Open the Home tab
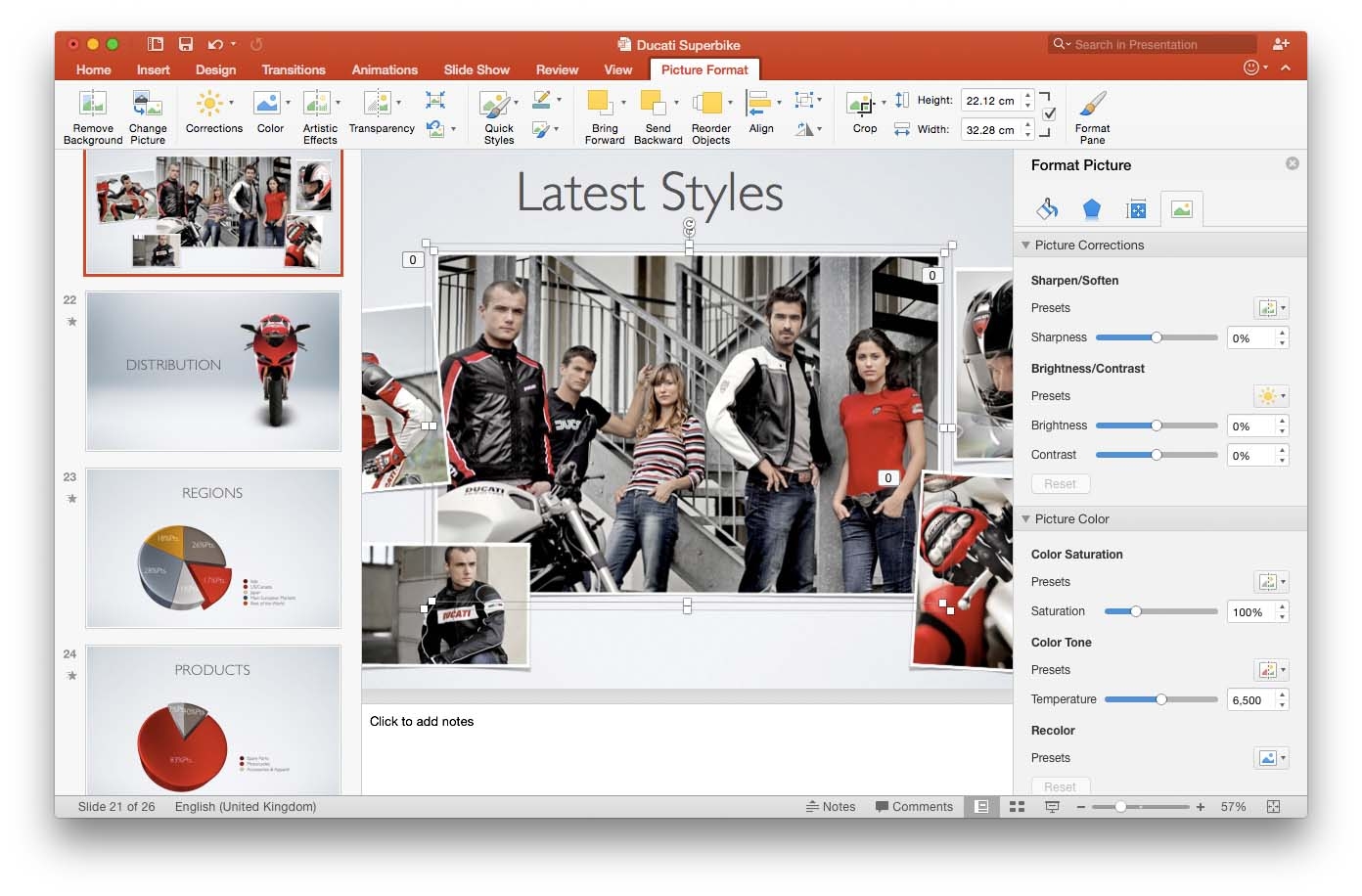The height and width of the screenshot is (896, 1362). point(93,69)
